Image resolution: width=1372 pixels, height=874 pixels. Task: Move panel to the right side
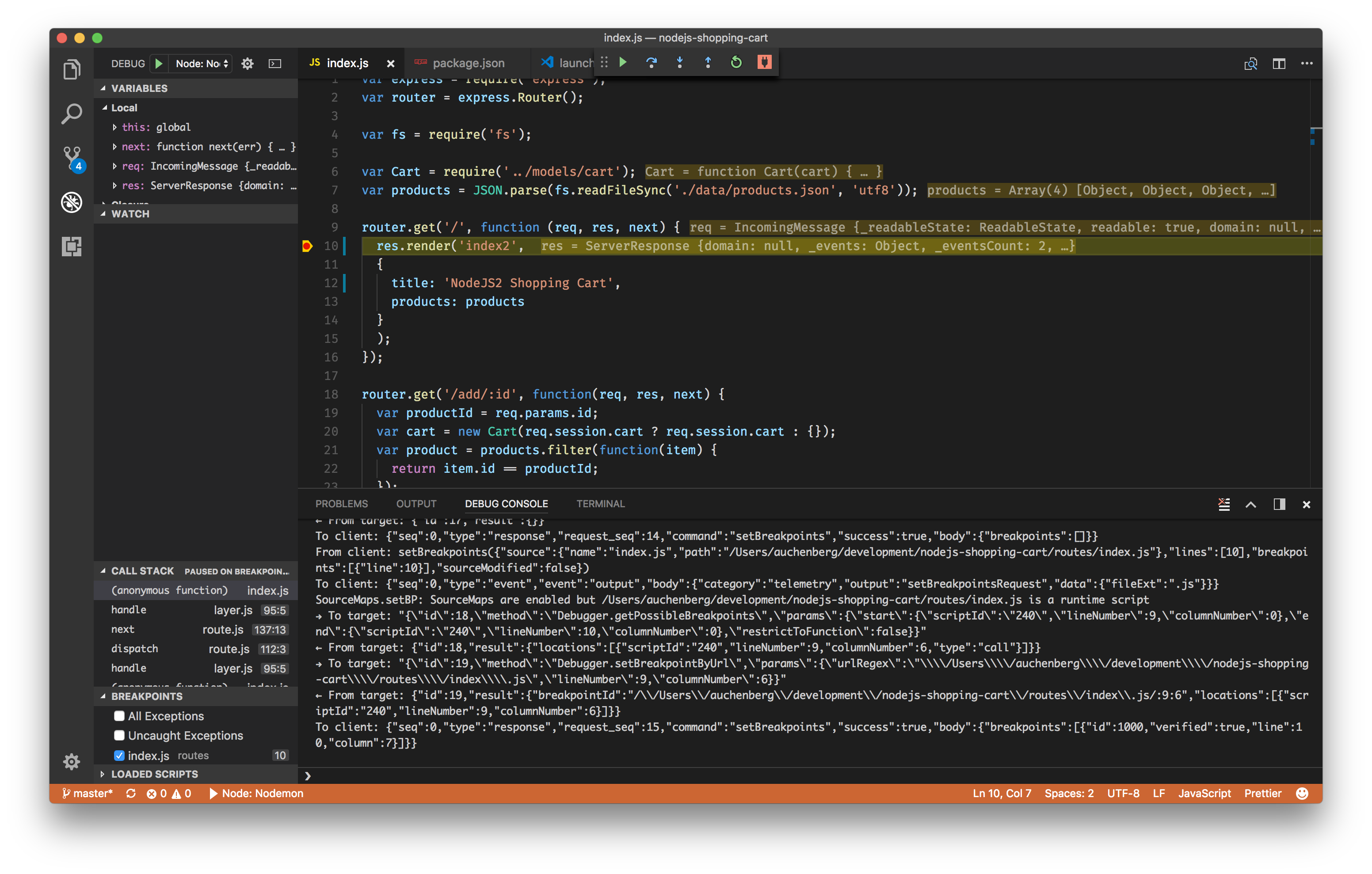click(1279, 504)
